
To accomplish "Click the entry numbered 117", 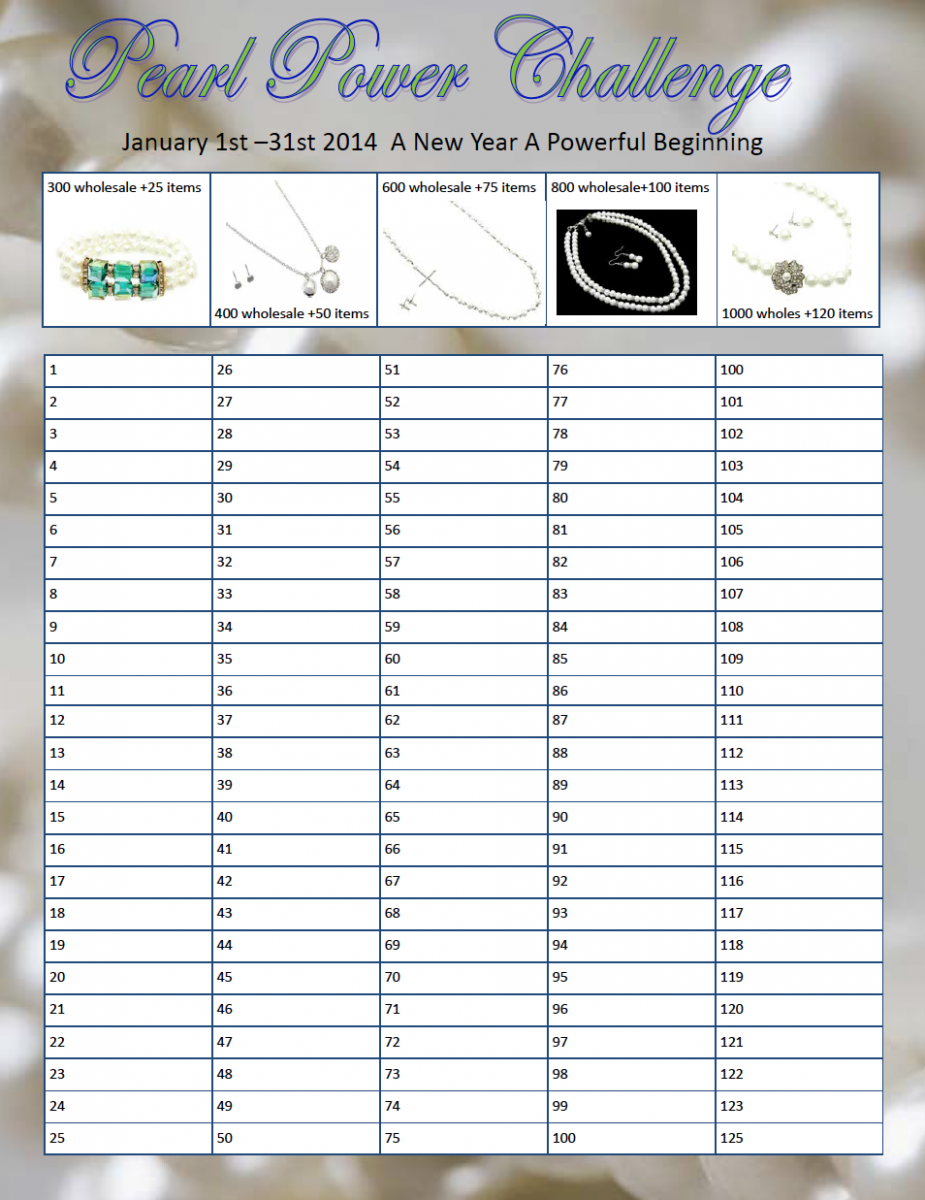I will [799, 913].
